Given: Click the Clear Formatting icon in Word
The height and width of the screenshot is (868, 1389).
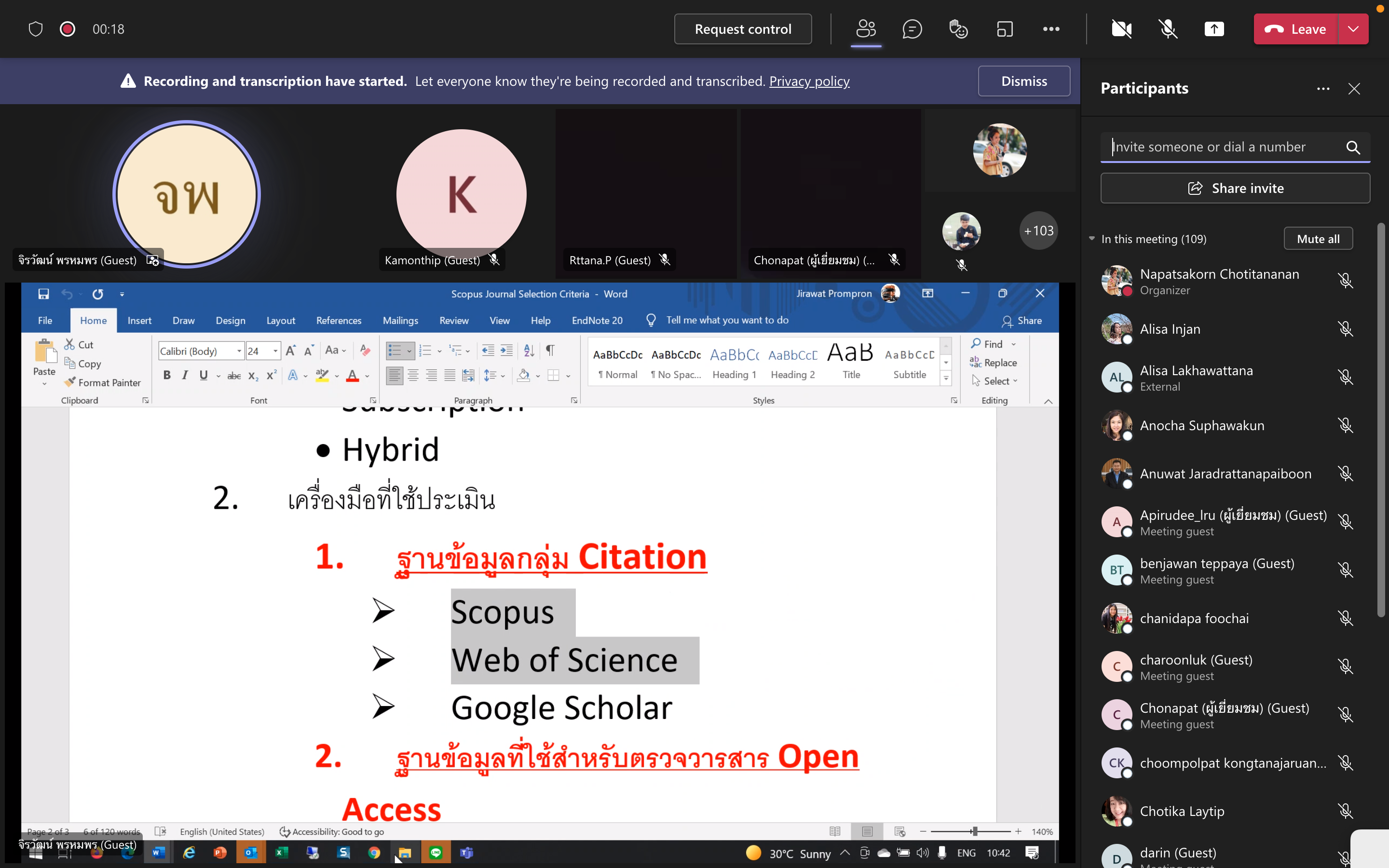Looking at the screenshot, I should (x=365, y=350).
